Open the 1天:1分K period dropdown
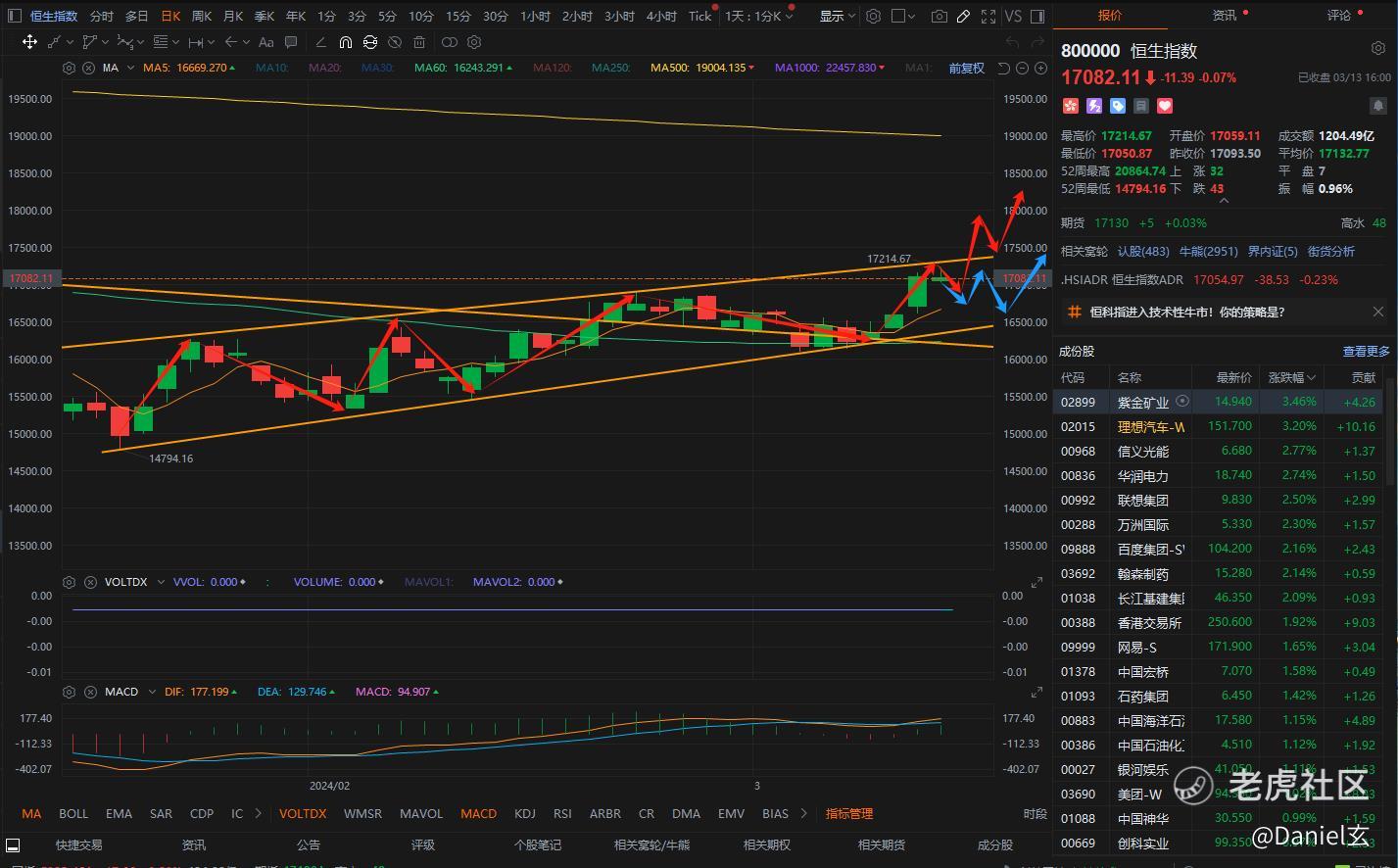This screenshot has width=1398, height=868. (758, 16)
